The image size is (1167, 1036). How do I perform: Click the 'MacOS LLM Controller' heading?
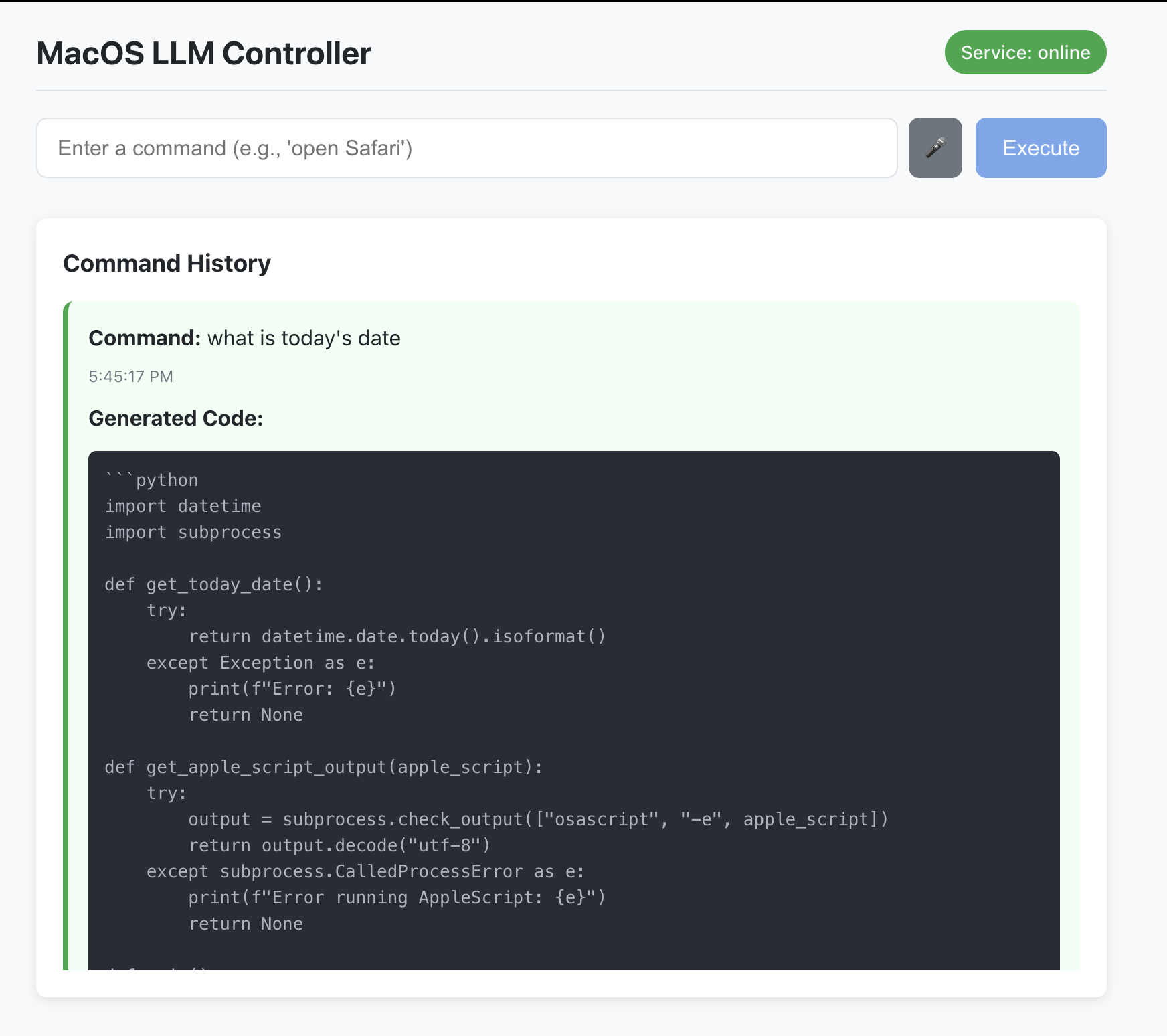204,54
